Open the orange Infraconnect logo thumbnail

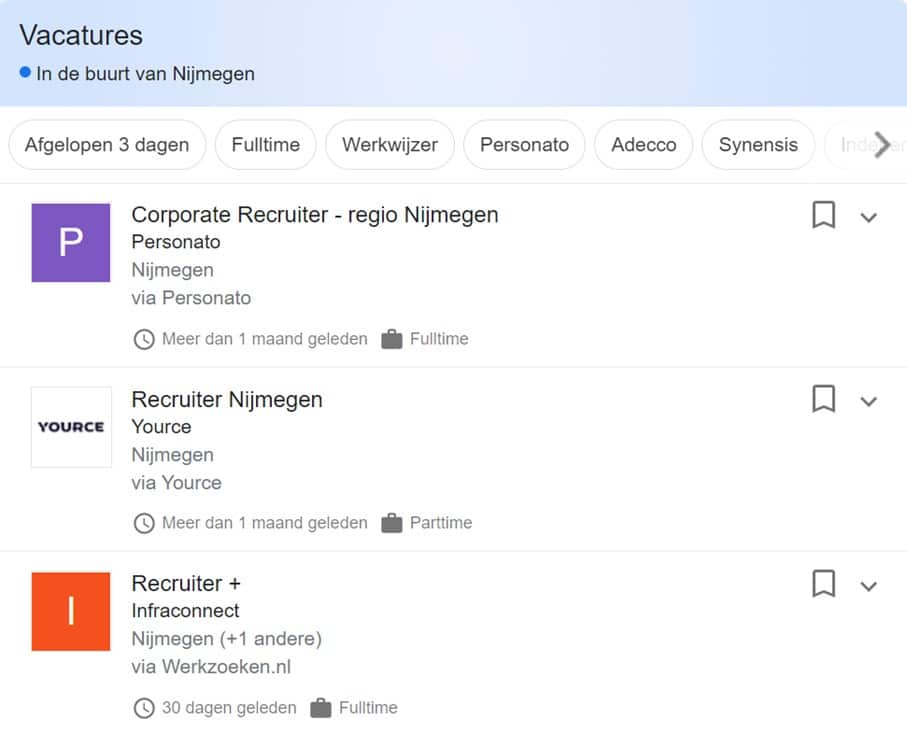[x=71, y=612]
